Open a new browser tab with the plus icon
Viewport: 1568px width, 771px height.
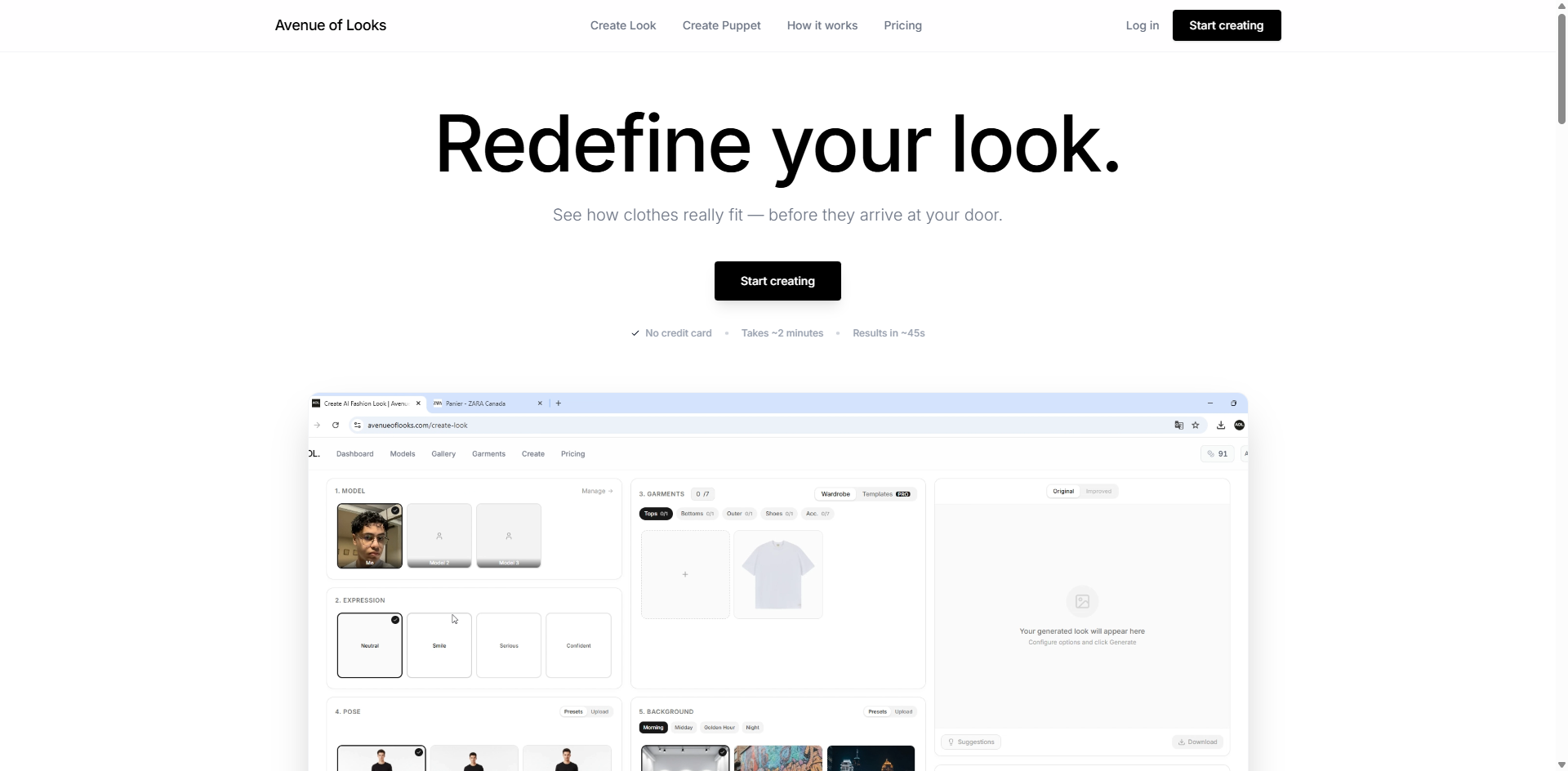click(x=558, y=403)
